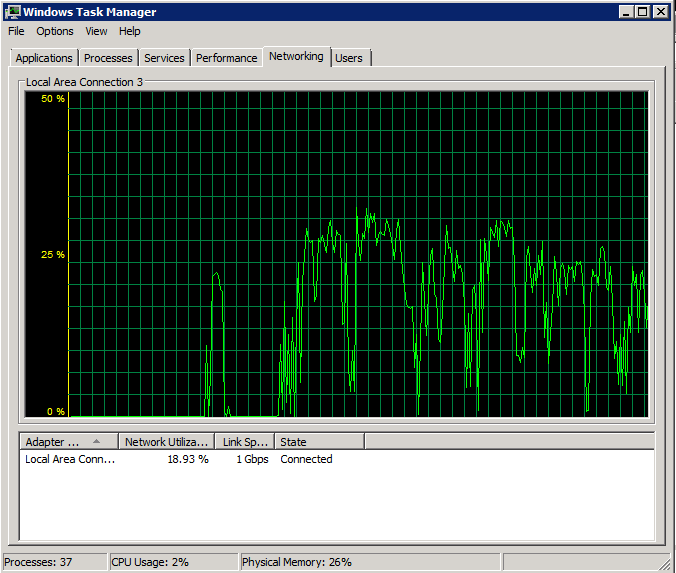
Task: Maximize the Task Manager window
Action: 642,12
